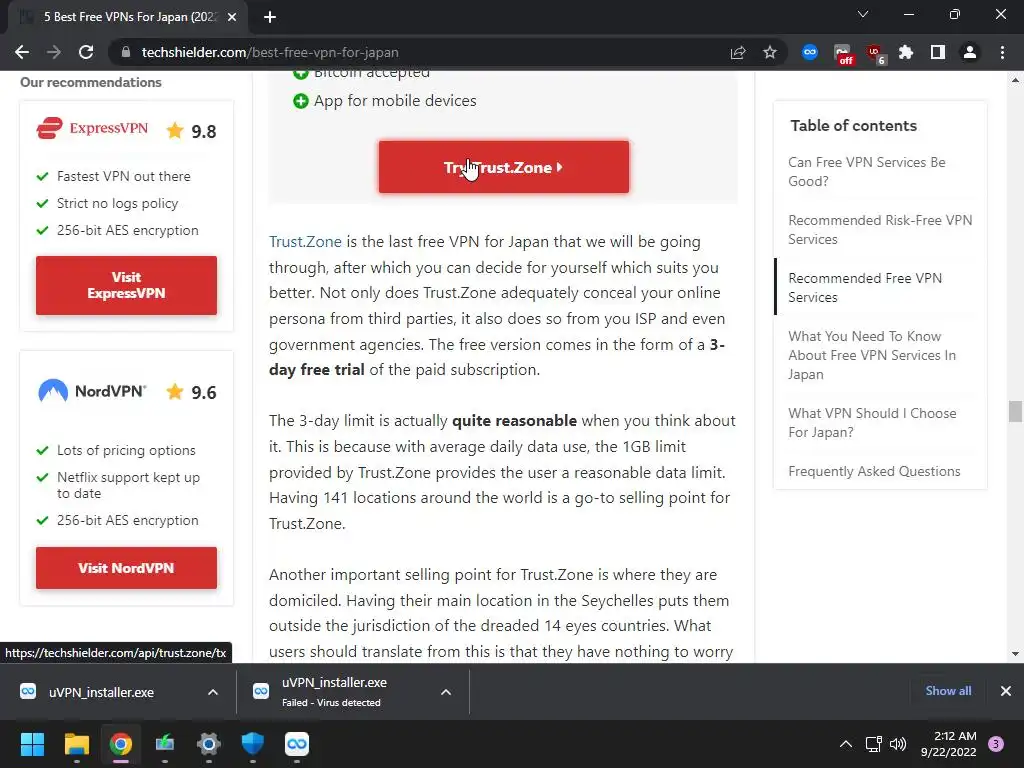This screenshot has width=1024, height=768.
Task: Click the browser forward arrow
Action: pyautogui.click(x=54, y=52)
